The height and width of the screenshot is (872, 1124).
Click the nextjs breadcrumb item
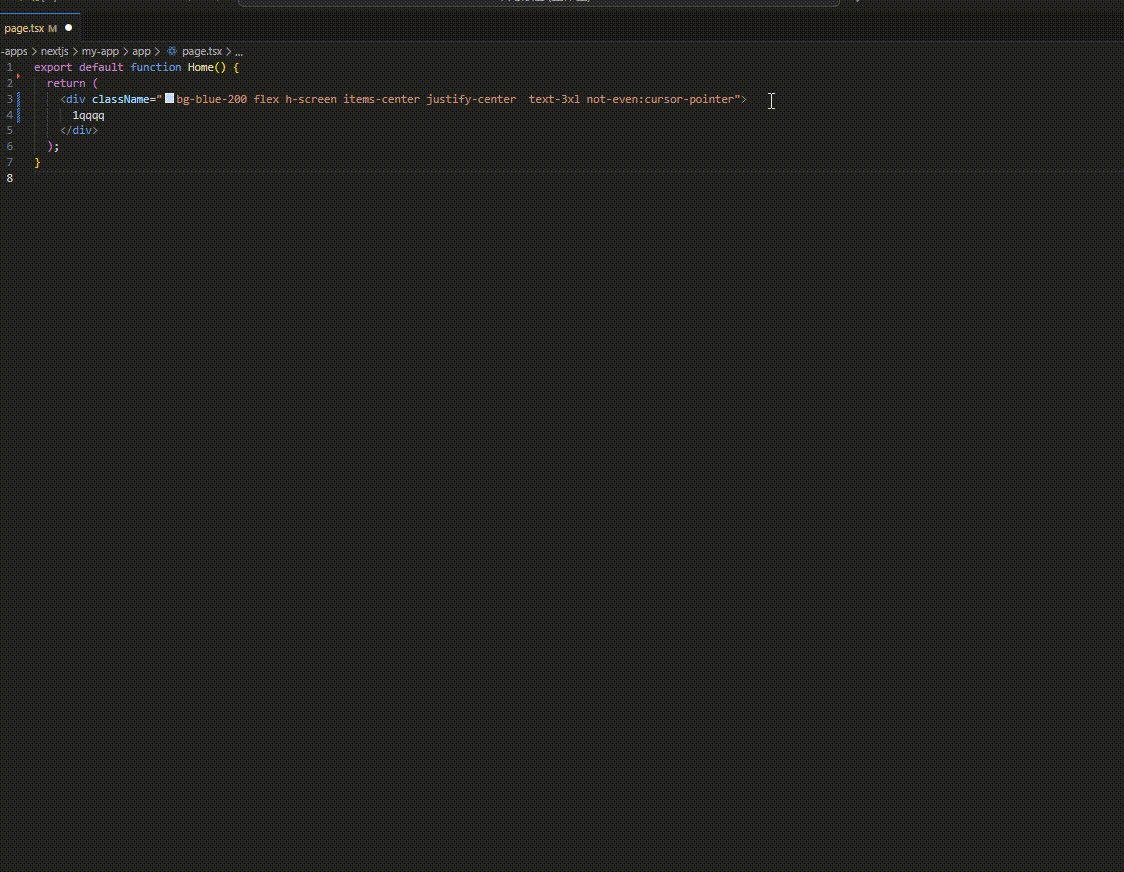tap(54, 51)
